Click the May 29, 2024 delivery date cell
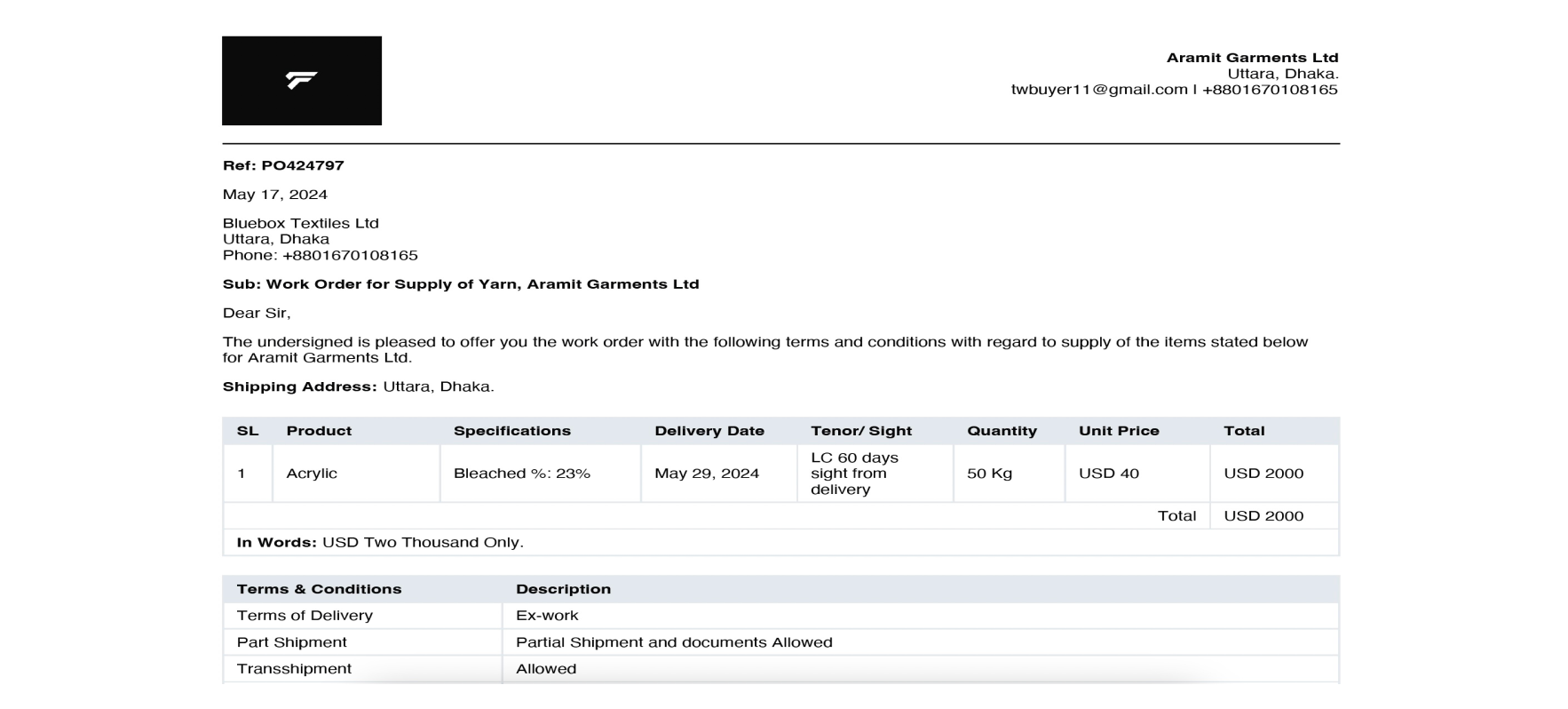1568x709 pixels. (707, 474)
